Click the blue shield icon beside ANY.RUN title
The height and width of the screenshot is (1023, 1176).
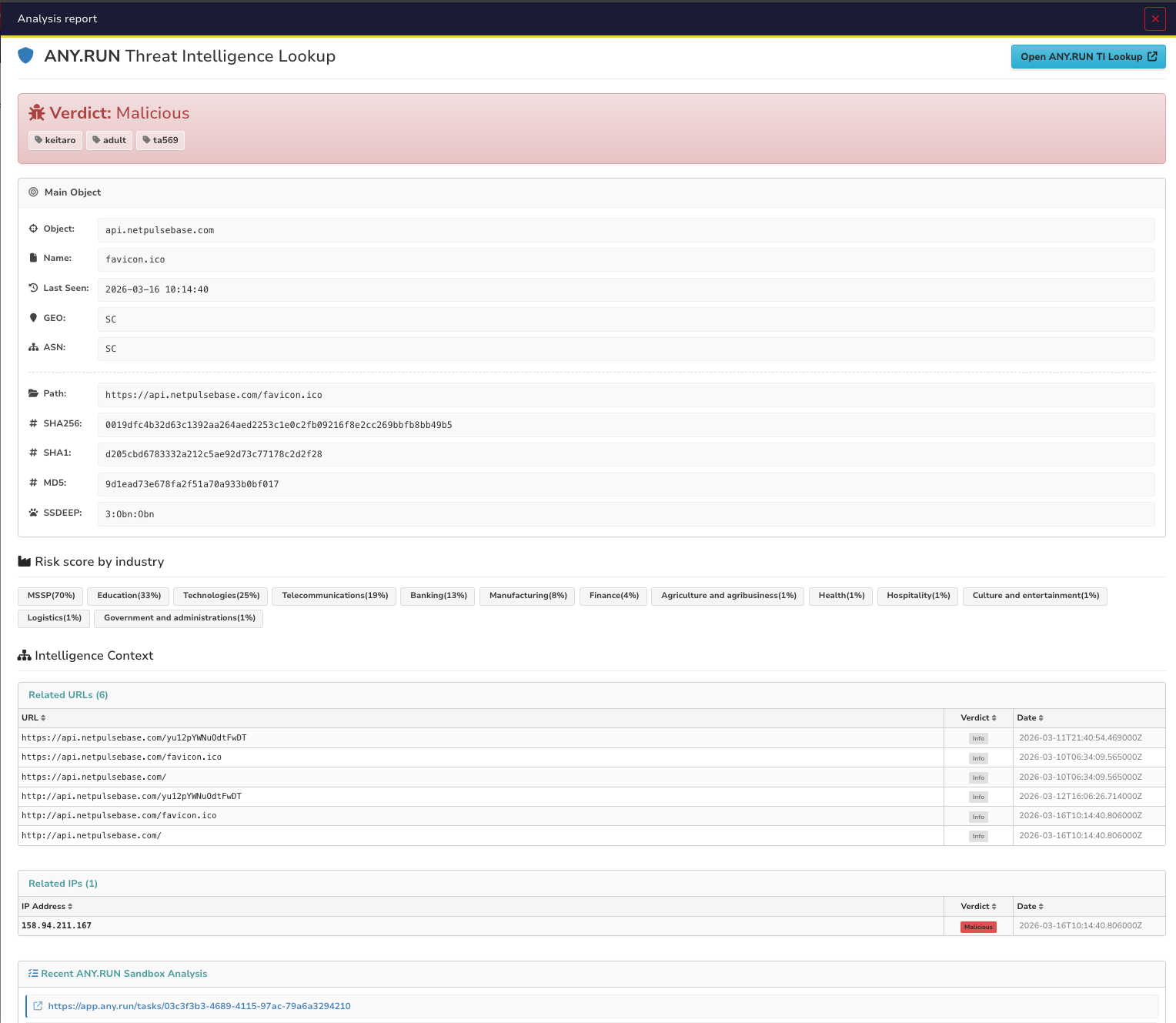25,55
